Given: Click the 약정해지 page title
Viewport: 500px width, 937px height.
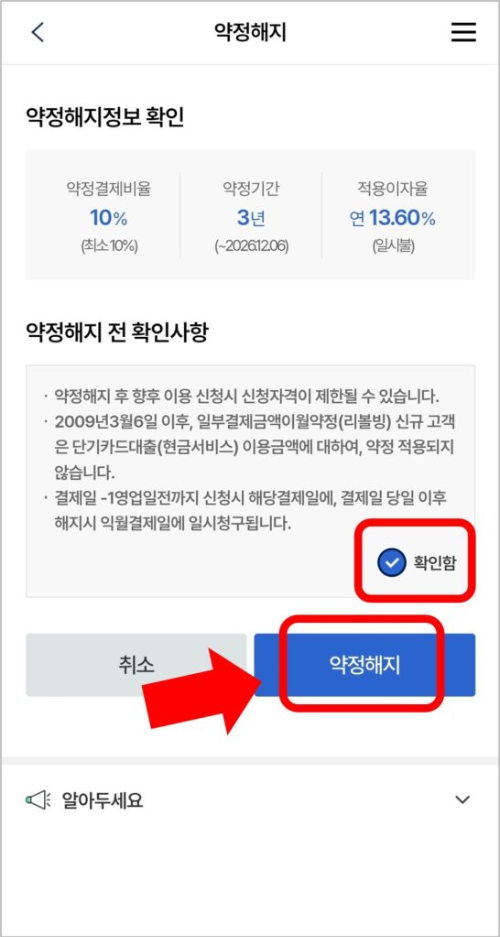Looking at the screenshot, I should click(x=250, y=33).
